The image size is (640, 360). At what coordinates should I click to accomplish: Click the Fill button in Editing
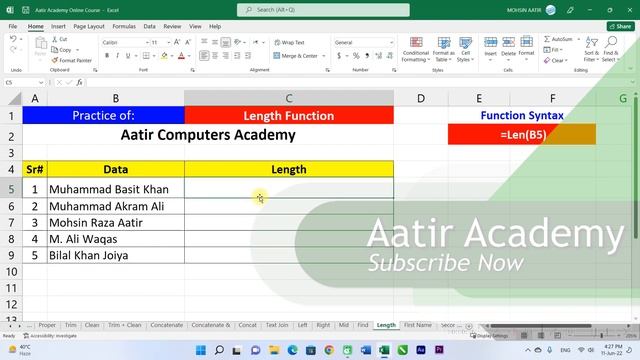click(553, 50)
